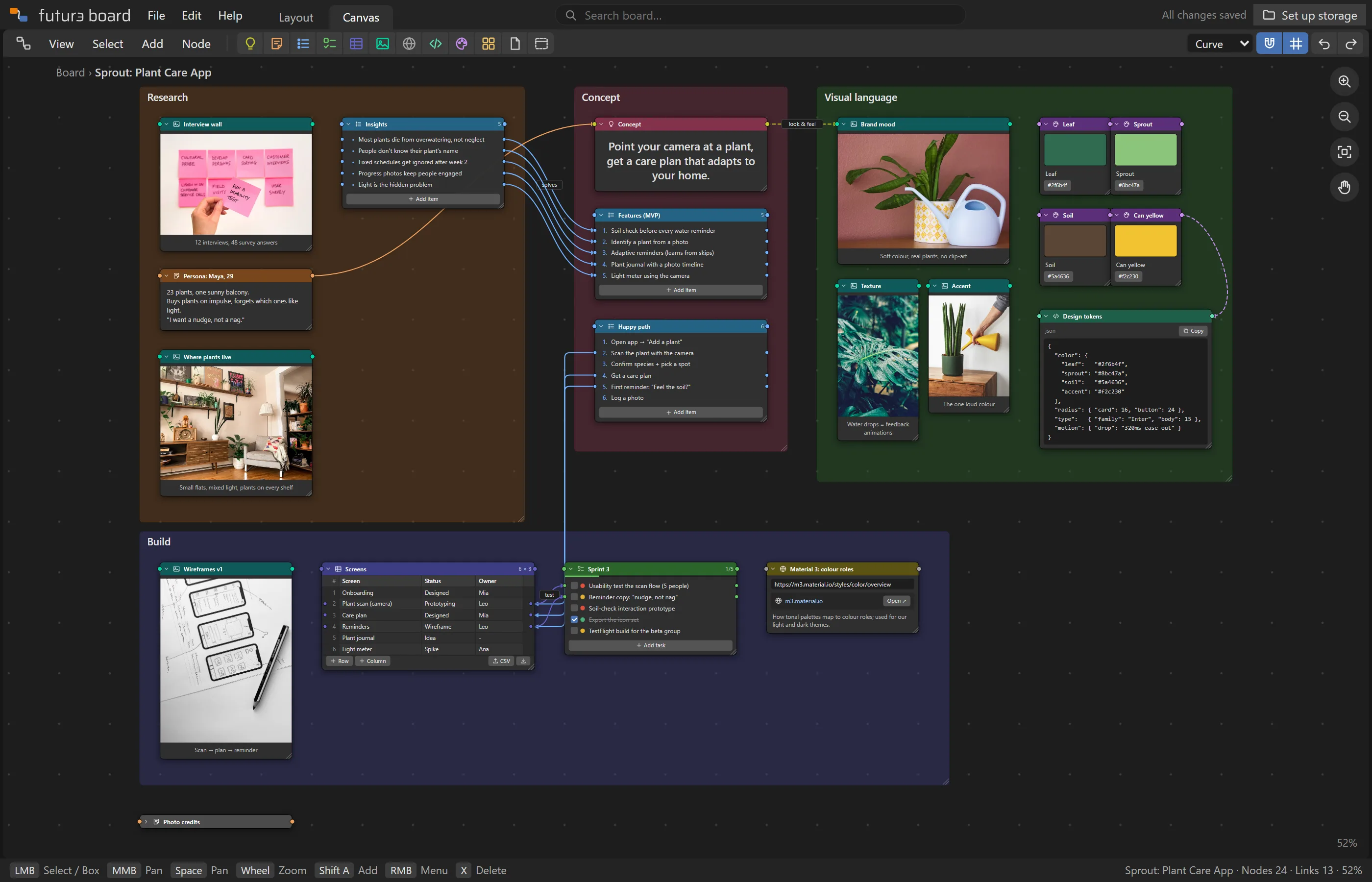Expand the collapsed Photo credits node
The height and width of the screenshot is (882, 1372).
point(146,822)
